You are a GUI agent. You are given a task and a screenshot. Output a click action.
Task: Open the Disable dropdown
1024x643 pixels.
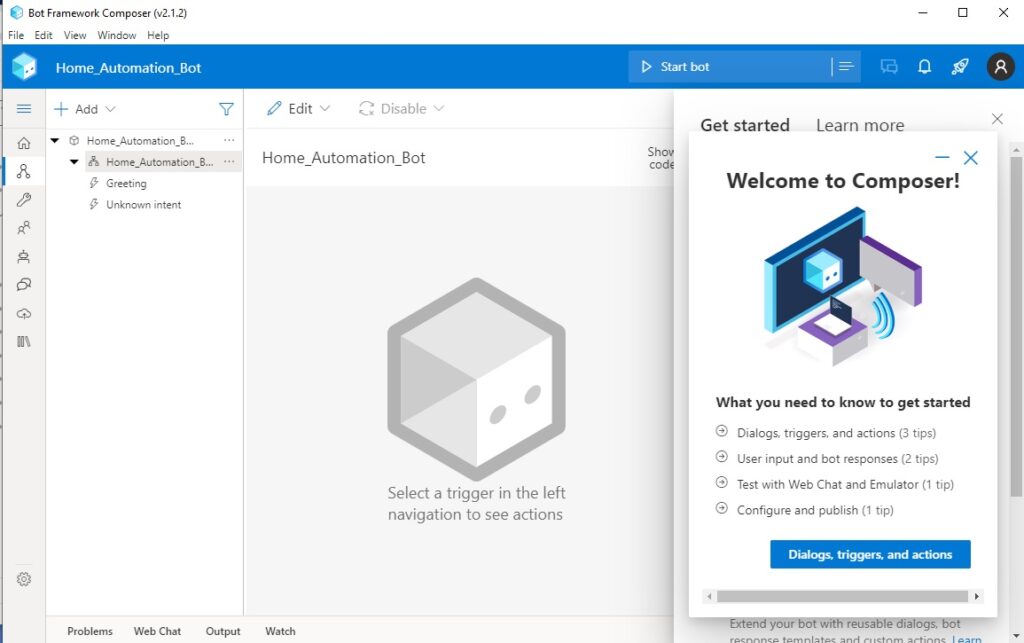coord(402,109)
